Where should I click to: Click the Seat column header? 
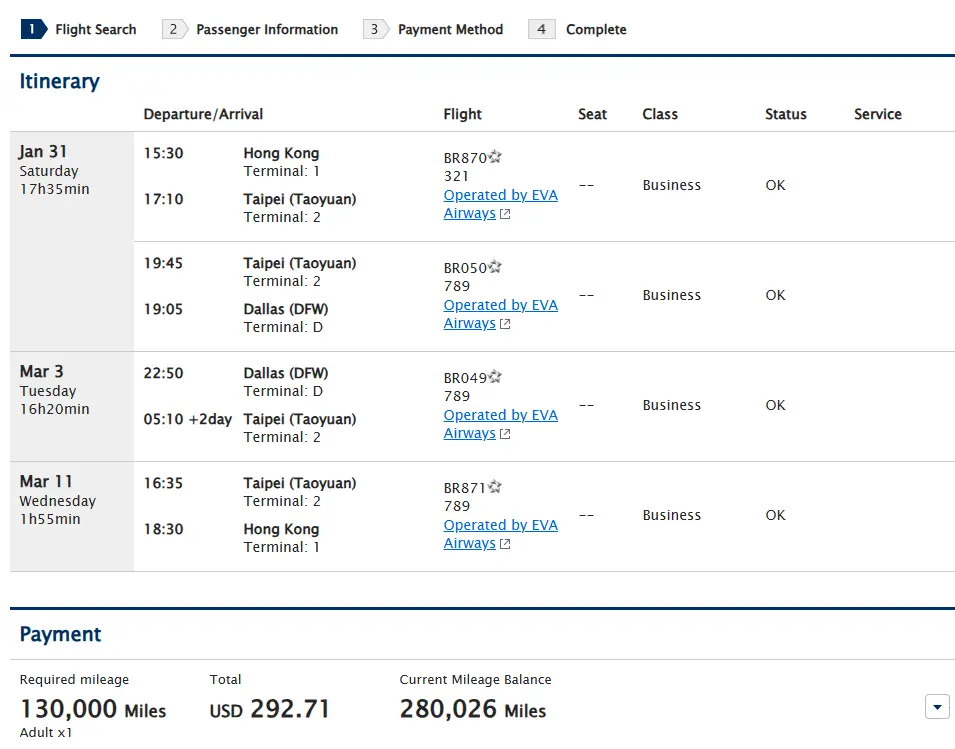coord(592,114)
